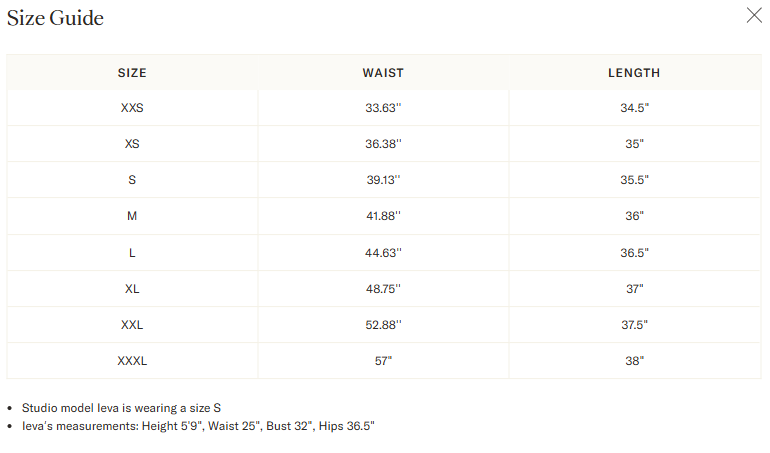
Task: Click the 57" waist value
Action: 383,361
